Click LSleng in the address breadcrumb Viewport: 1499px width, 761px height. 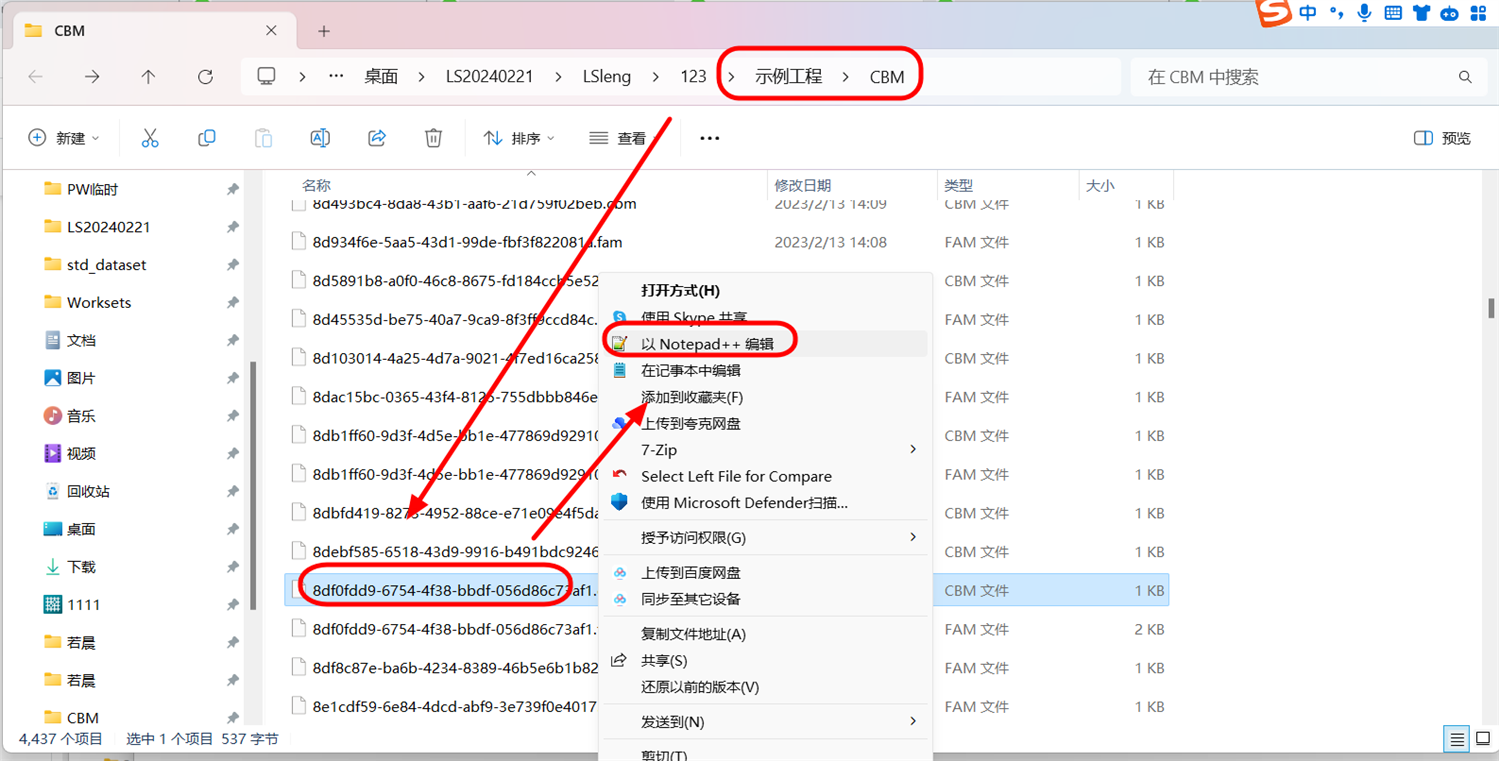[606, 77]
